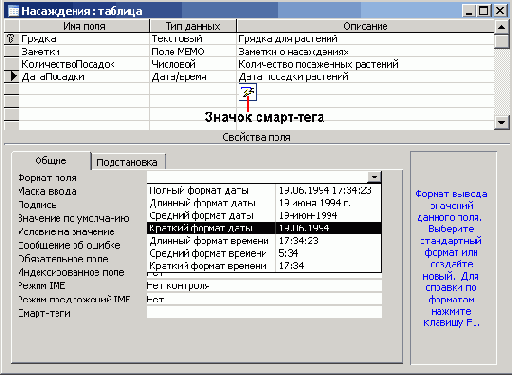Click the scroll up arrow of the field list
512x375 pixels.
(x=501, y=27)
